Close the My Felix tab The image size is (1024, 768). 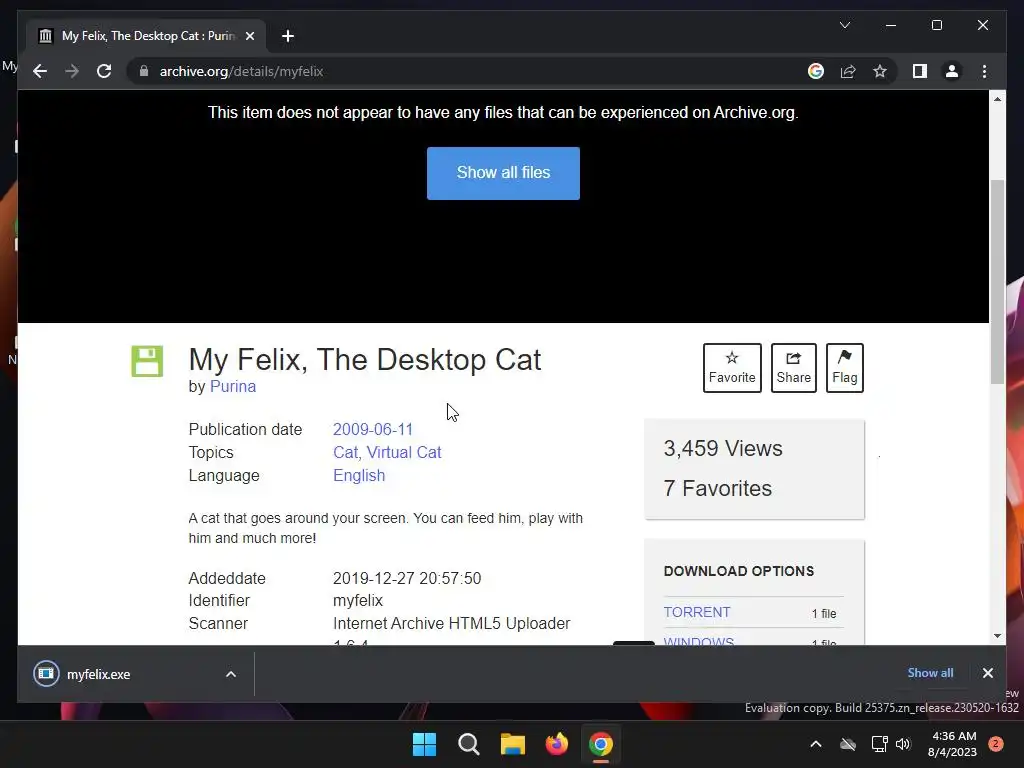click(249, 36)
